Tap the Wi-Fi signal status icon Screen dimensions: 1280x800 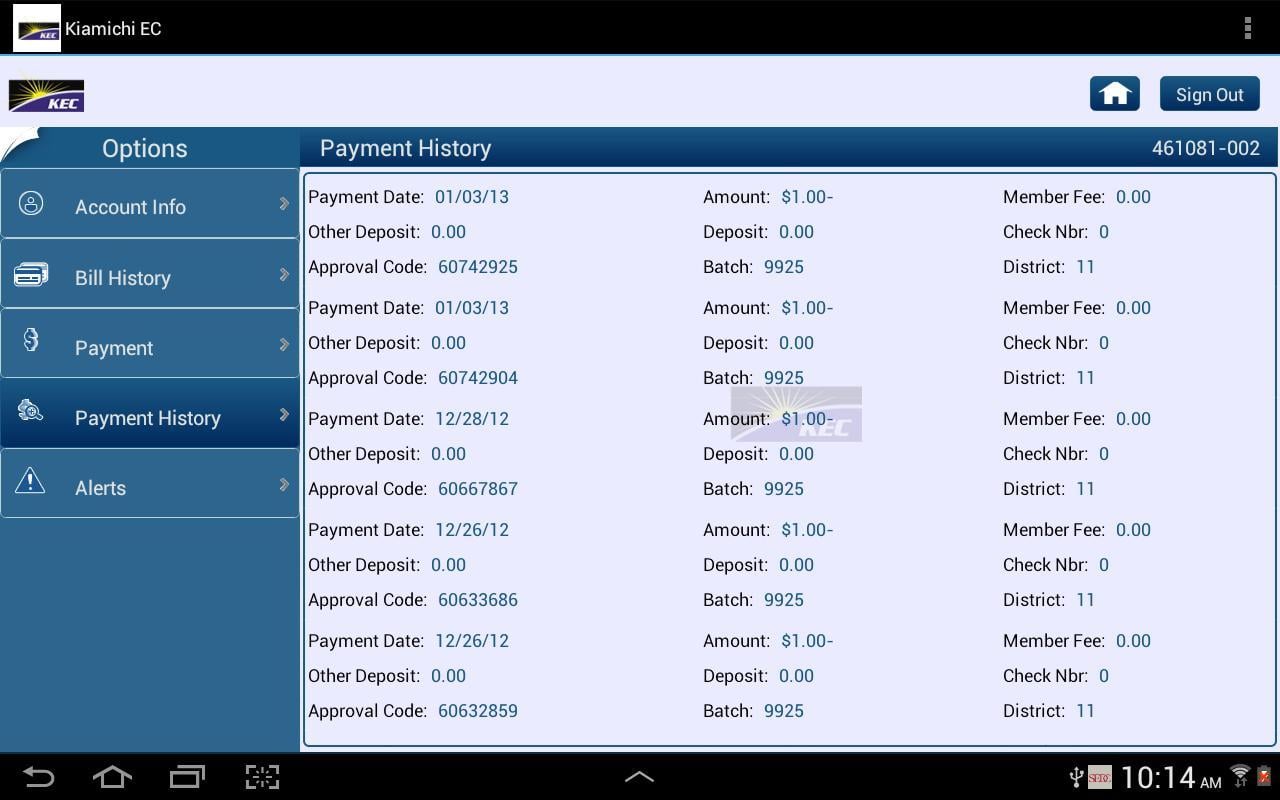coord(1240,776)
